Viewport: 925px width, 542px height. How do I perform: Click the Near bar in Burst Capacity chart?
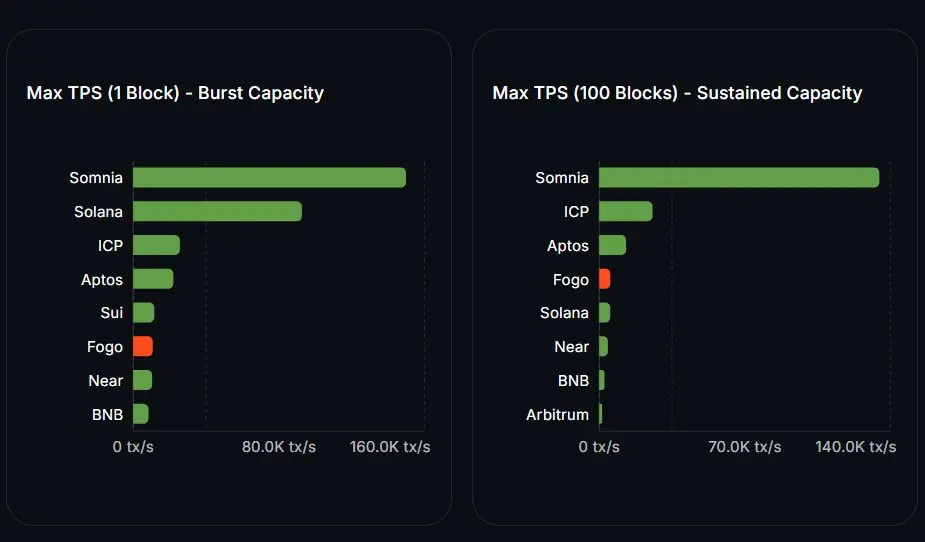tap(142, 380)
